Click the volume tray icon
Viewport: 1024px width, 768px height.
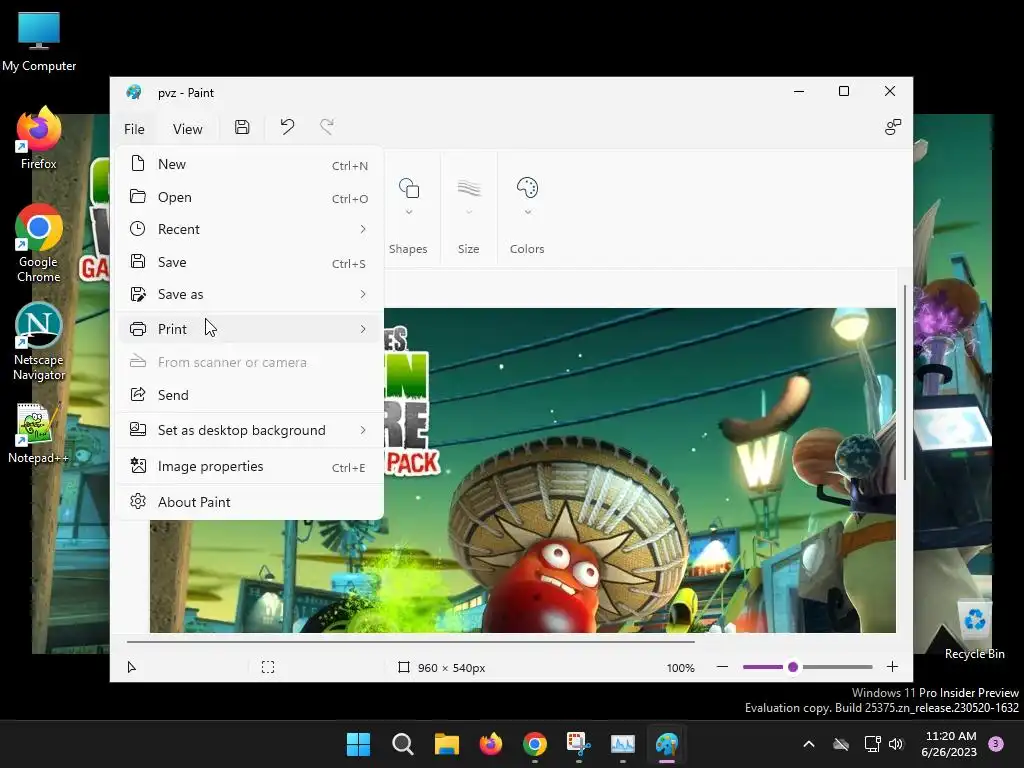895,744
